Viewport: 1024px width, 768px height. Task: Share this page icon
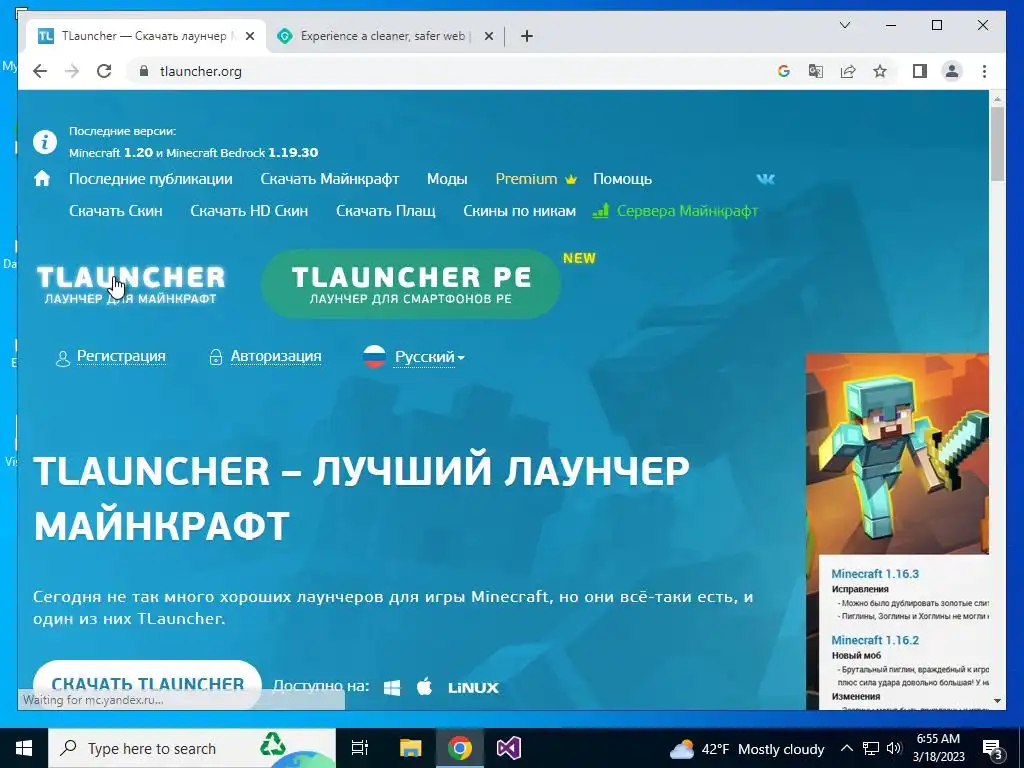click(848, 71)
